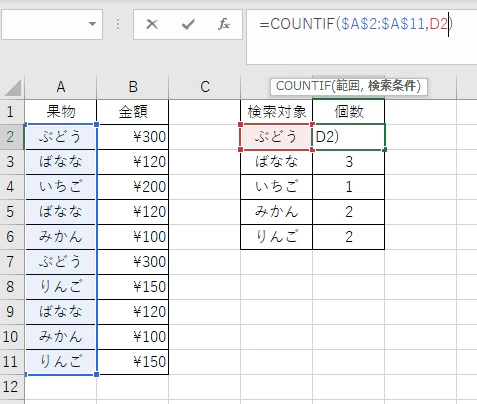Select row 1 header

pyautogui.click(x=12, y=112)
